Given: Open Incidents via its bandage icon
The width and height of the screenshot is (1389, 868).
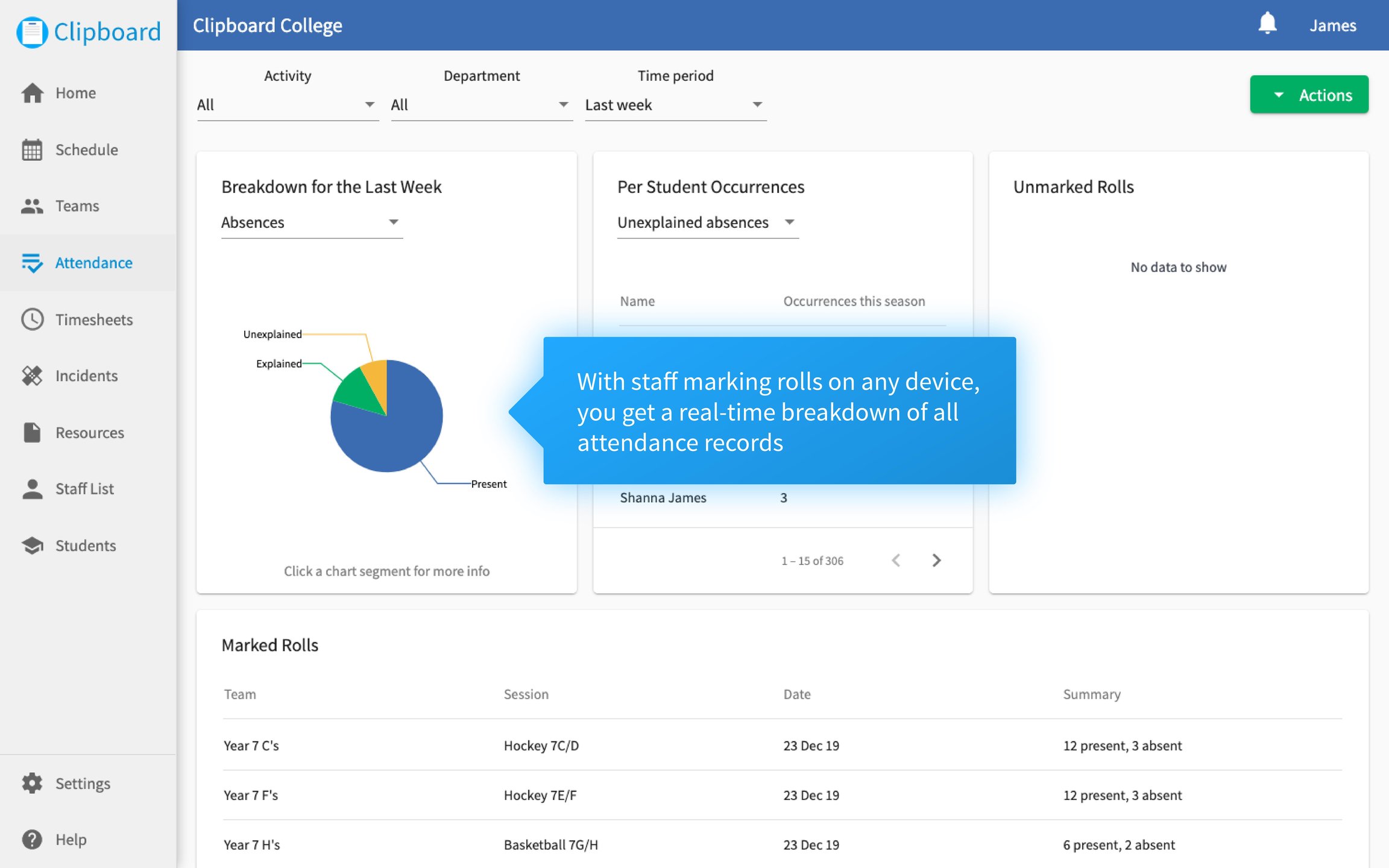Looking at the screenshot, I should pos(32,376).
